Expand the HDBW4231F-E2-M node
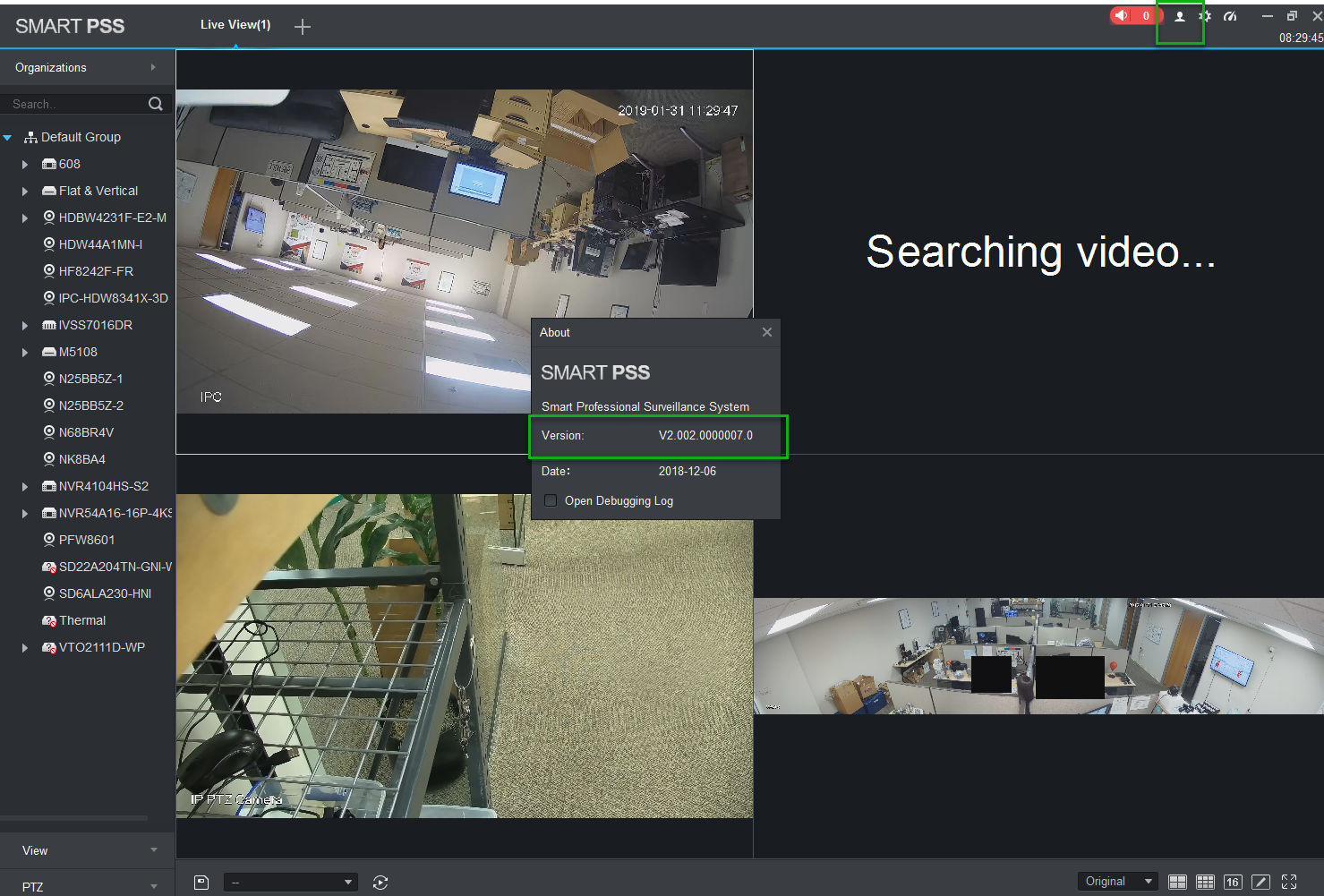Image resolution: width=1324 pixels, height=896 pixels. pos(25,218)
